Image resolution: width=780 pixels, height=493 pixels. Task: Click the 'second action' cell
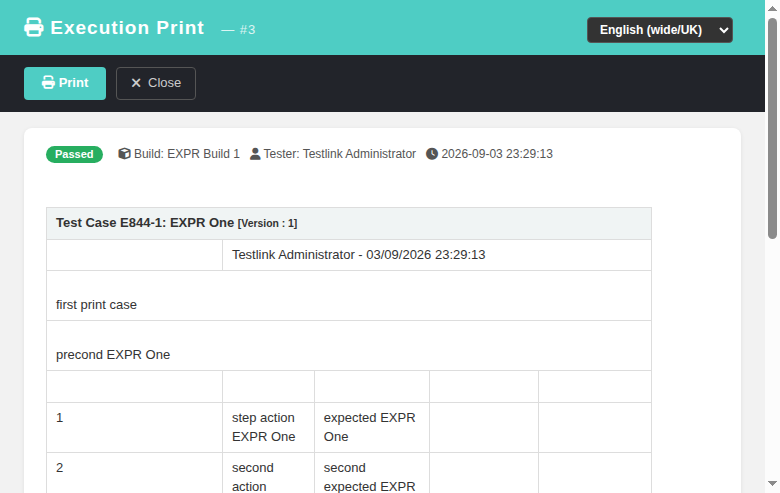click(268, 473)
